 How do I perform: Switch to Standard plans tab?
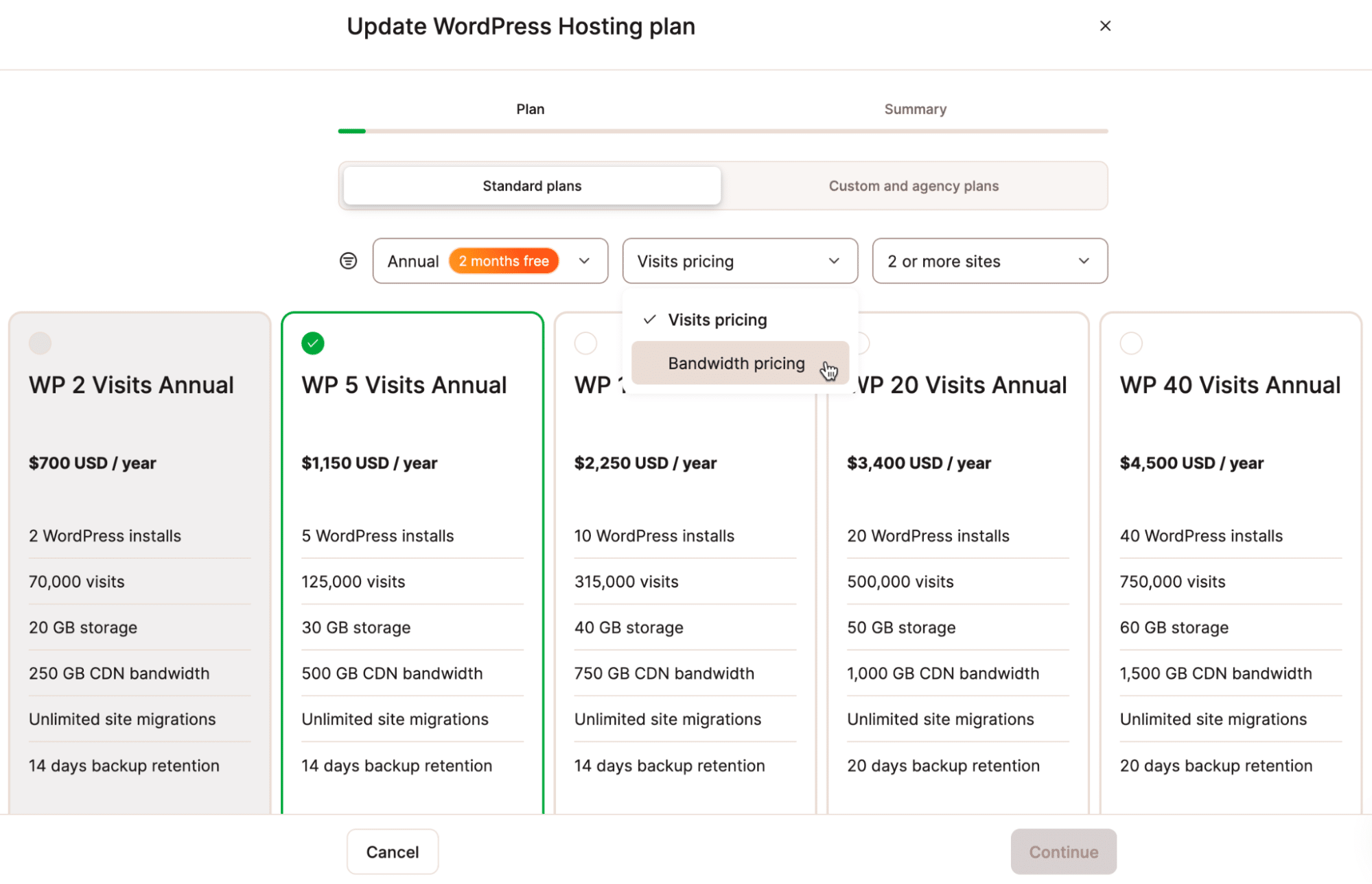[x=532, y=186]
